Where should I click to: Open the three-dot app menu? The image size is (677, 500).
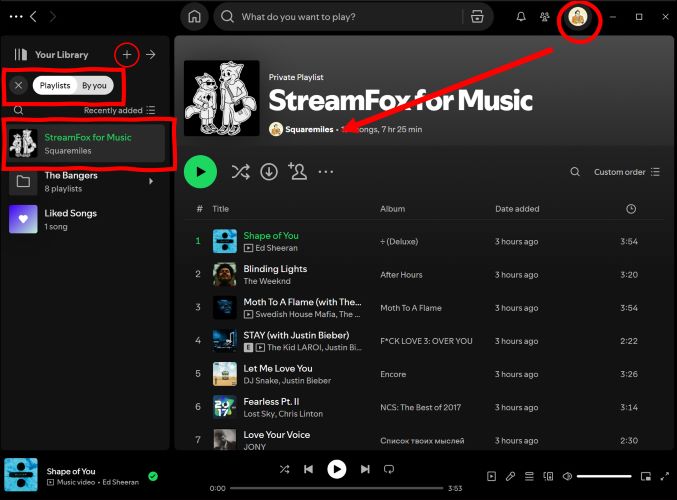pyautogui.click(x=16, y=17)
